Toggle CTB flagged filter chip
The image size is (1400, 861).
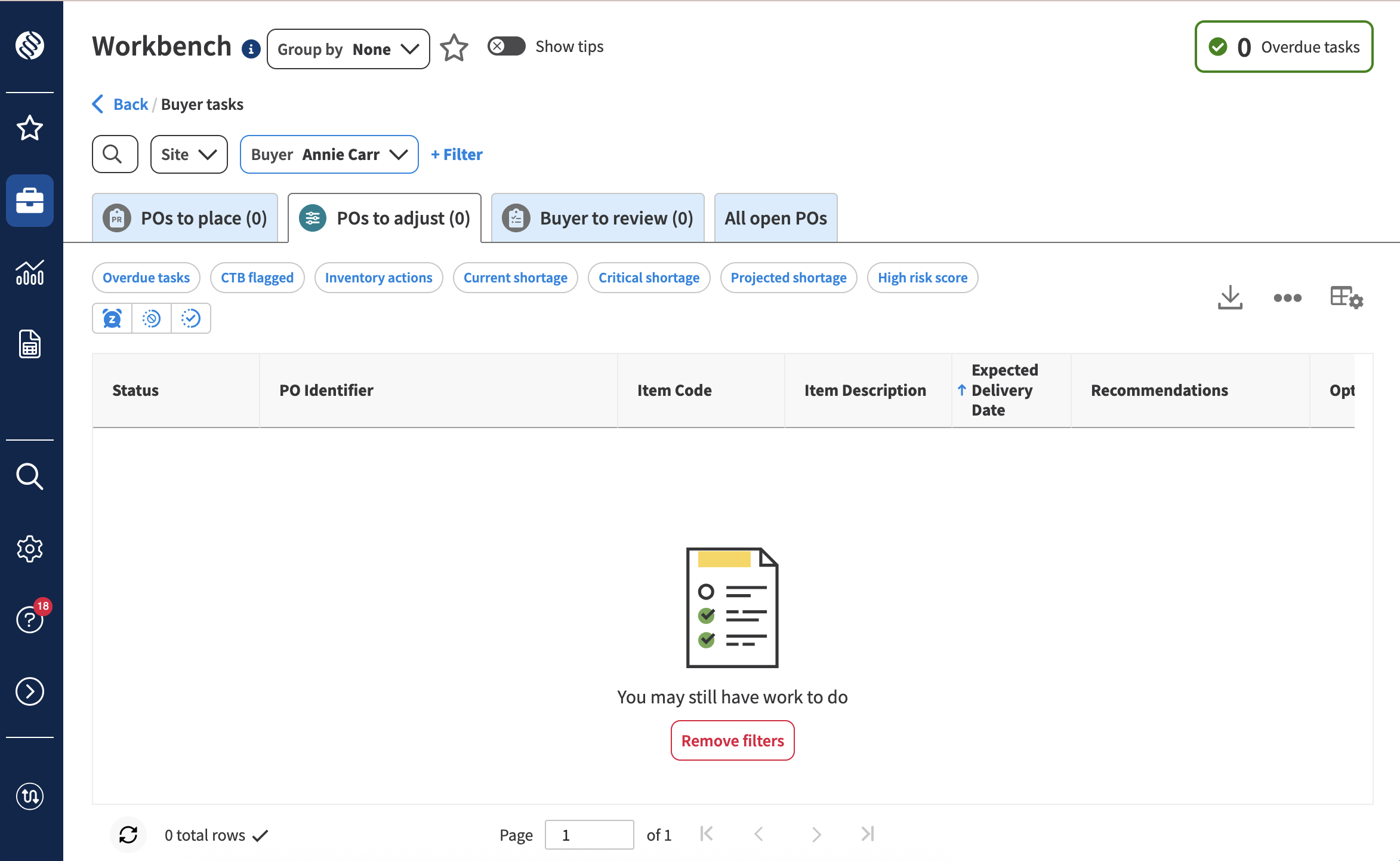[x=257, y=278]
